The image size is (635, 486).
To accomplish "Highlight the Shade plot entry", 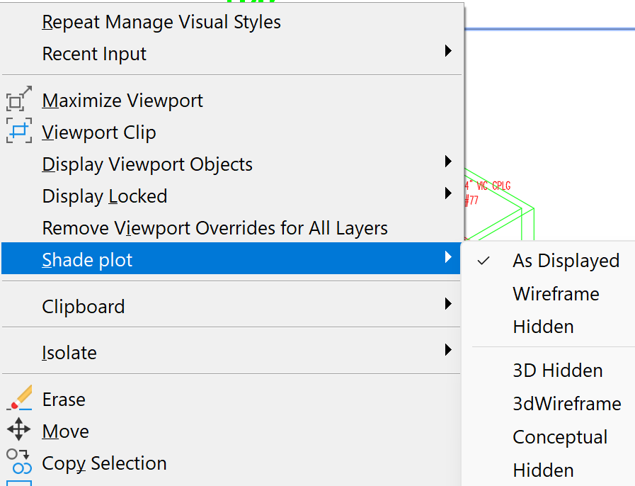I will [231, 258].
